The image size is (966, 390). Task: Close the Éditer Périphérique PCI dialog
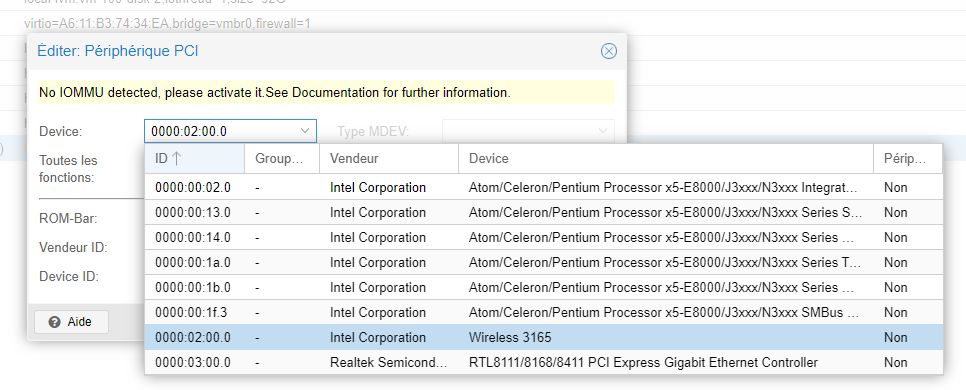pos(609,51)
